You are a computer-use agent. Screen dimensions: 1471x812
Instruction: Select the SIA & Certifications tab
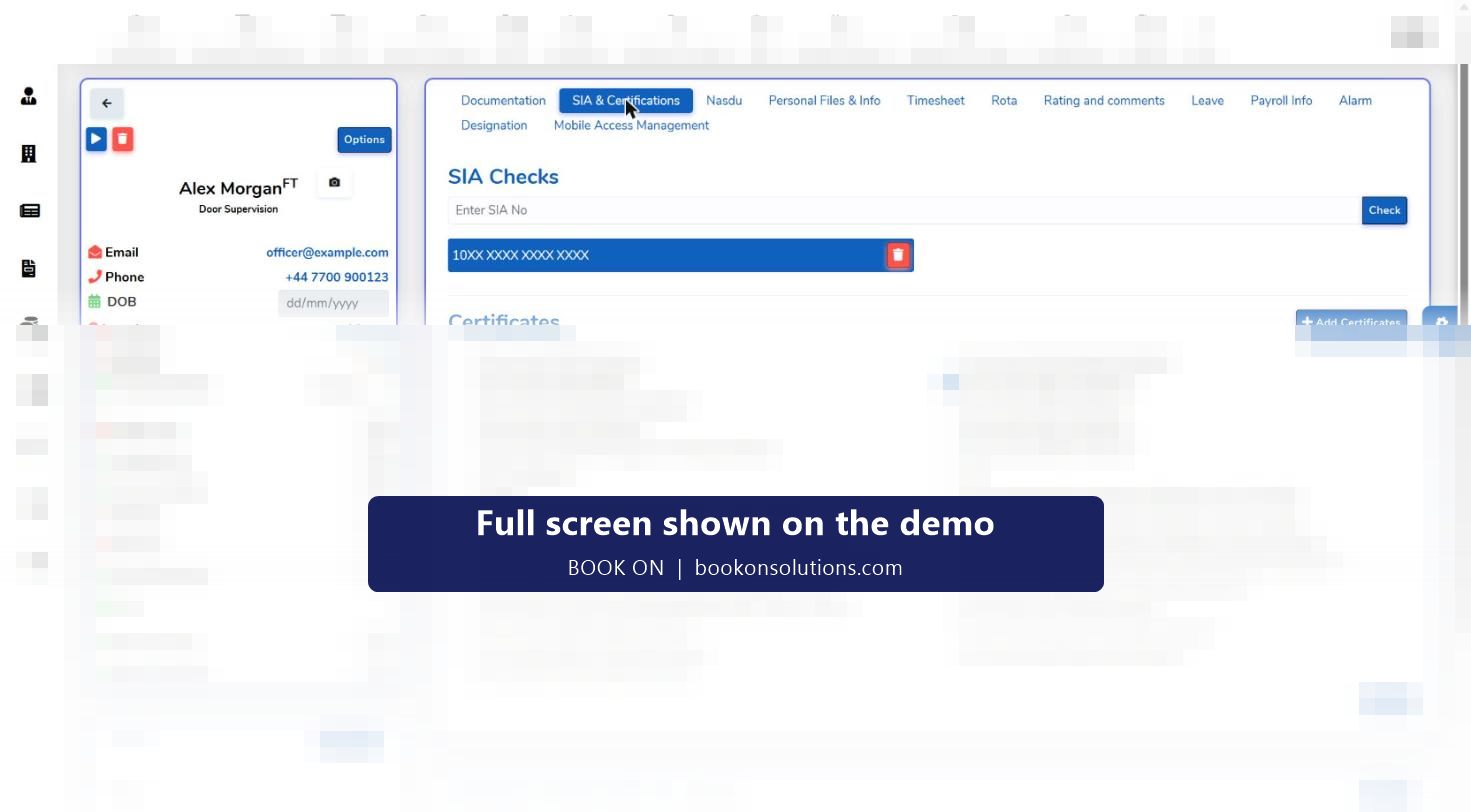tap(626, 100)
